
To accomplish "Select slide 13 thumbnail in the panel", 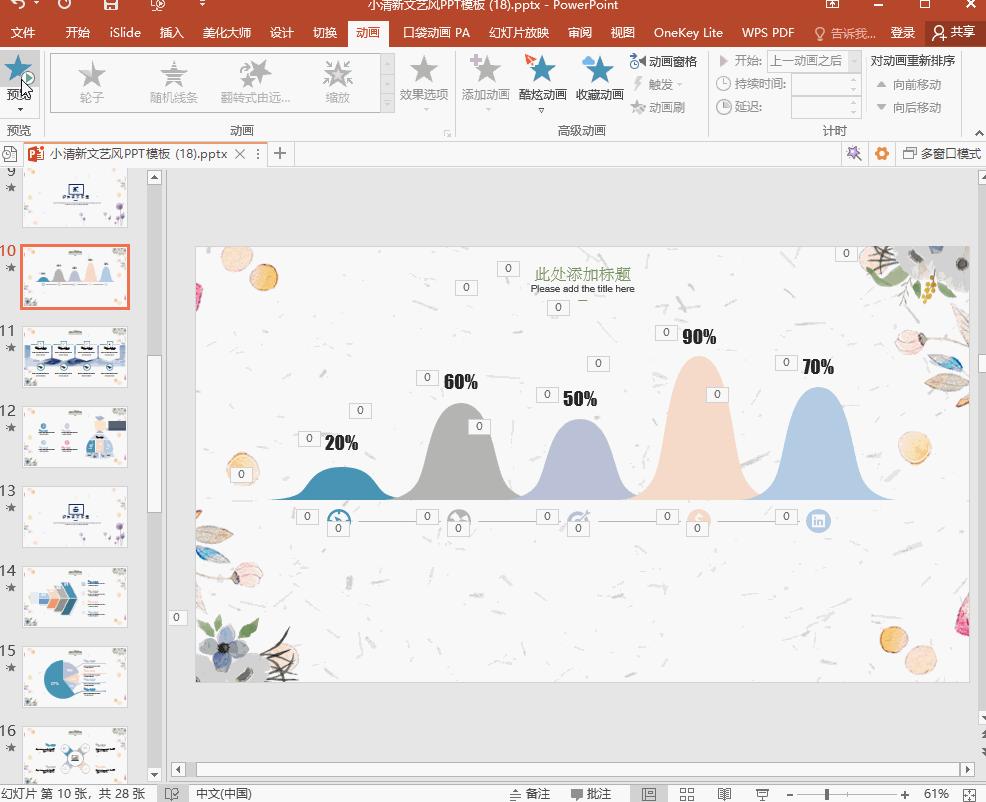I will click(74, 516).
